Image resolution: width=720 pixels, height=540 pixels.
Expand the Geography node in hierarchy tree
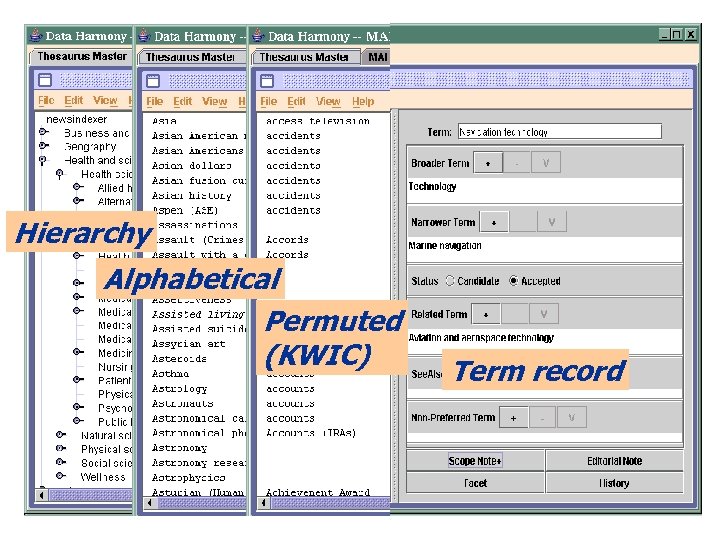(44, 146)
